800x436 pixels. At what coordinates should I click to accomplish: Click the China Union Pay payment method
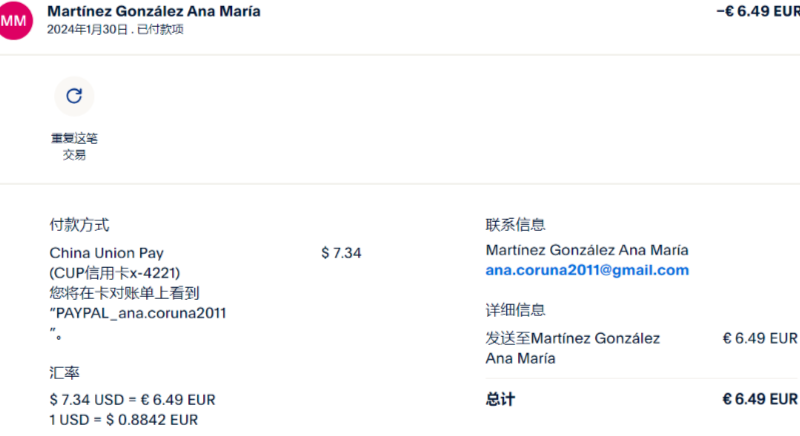(106, 253)
